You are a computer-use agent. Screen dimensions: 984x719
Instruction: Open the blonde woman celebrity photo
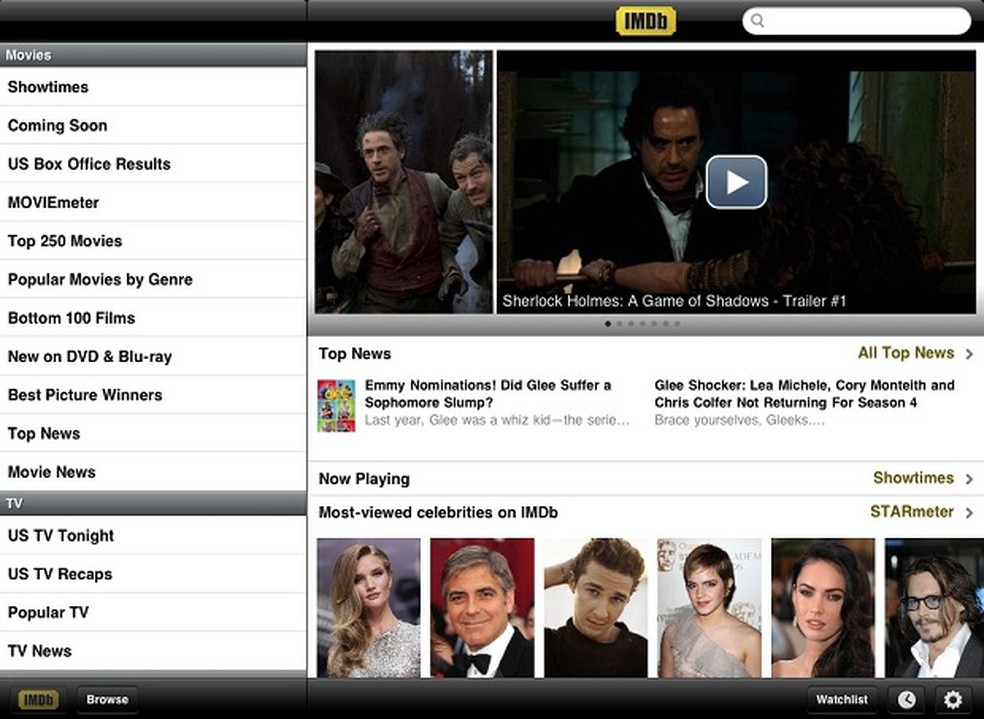pos(368,607)
